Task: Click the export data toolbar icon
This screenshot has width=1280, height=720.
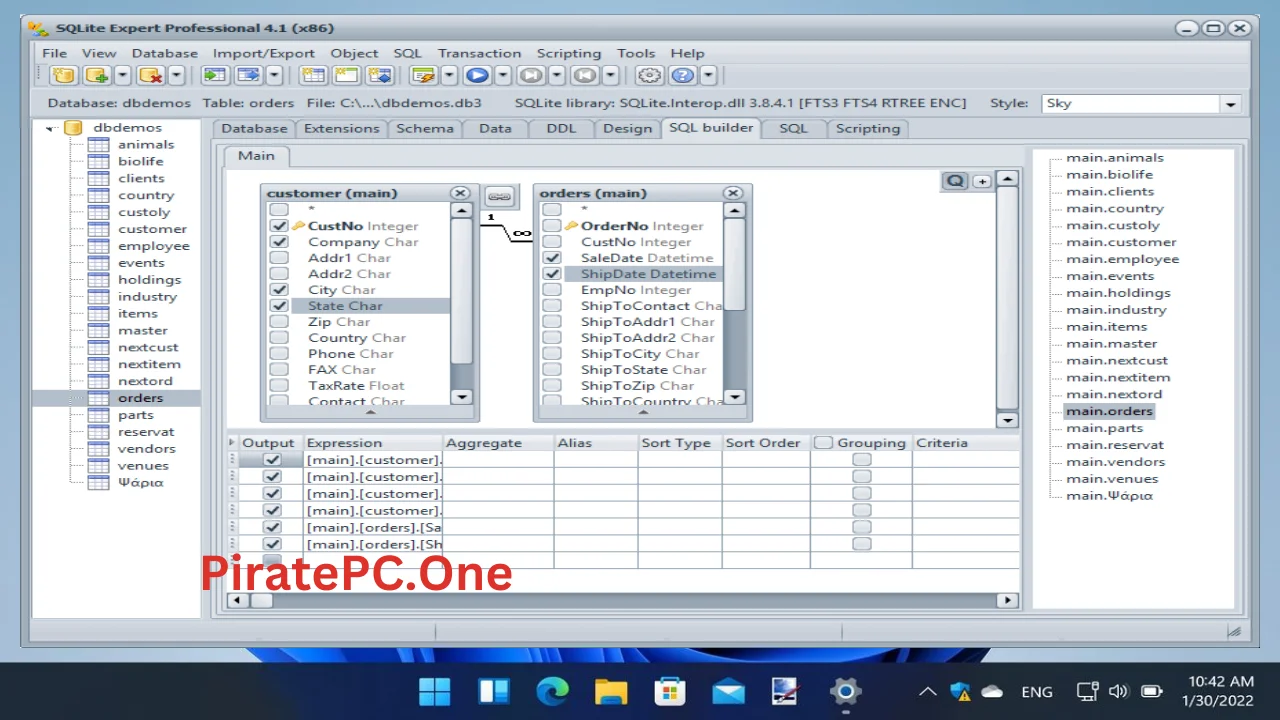Action: (x=248, y=75)
